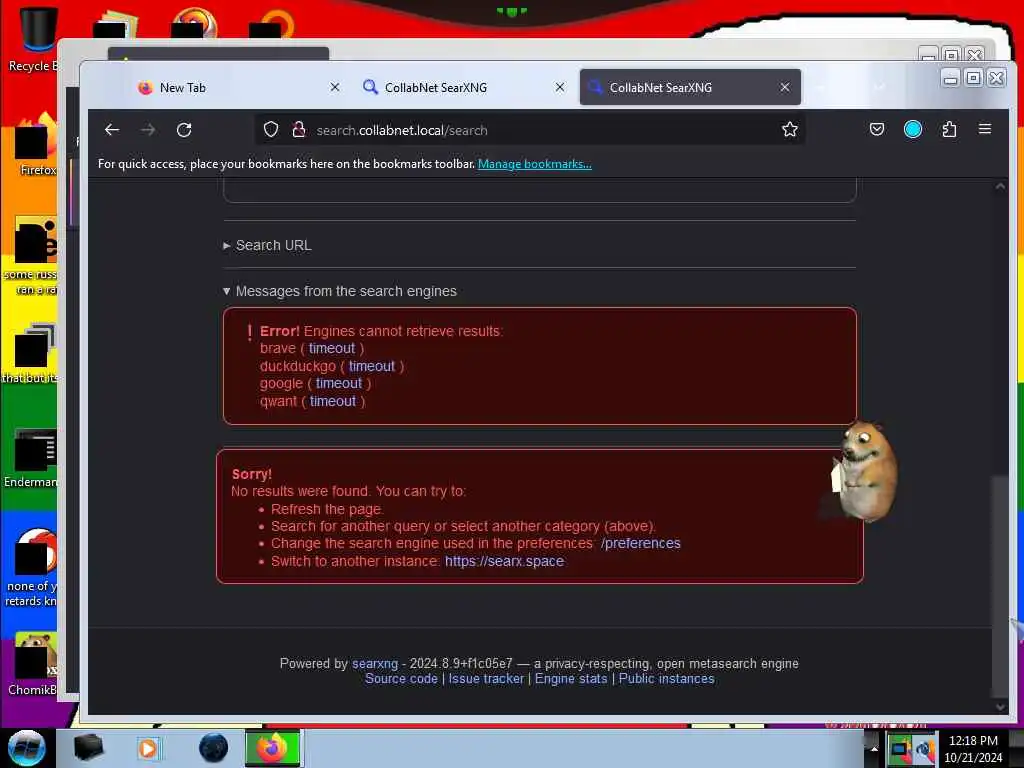Open the Windows Start button
The height and width of the screenshot is (768, 1024).
click(x=26, y=748)
